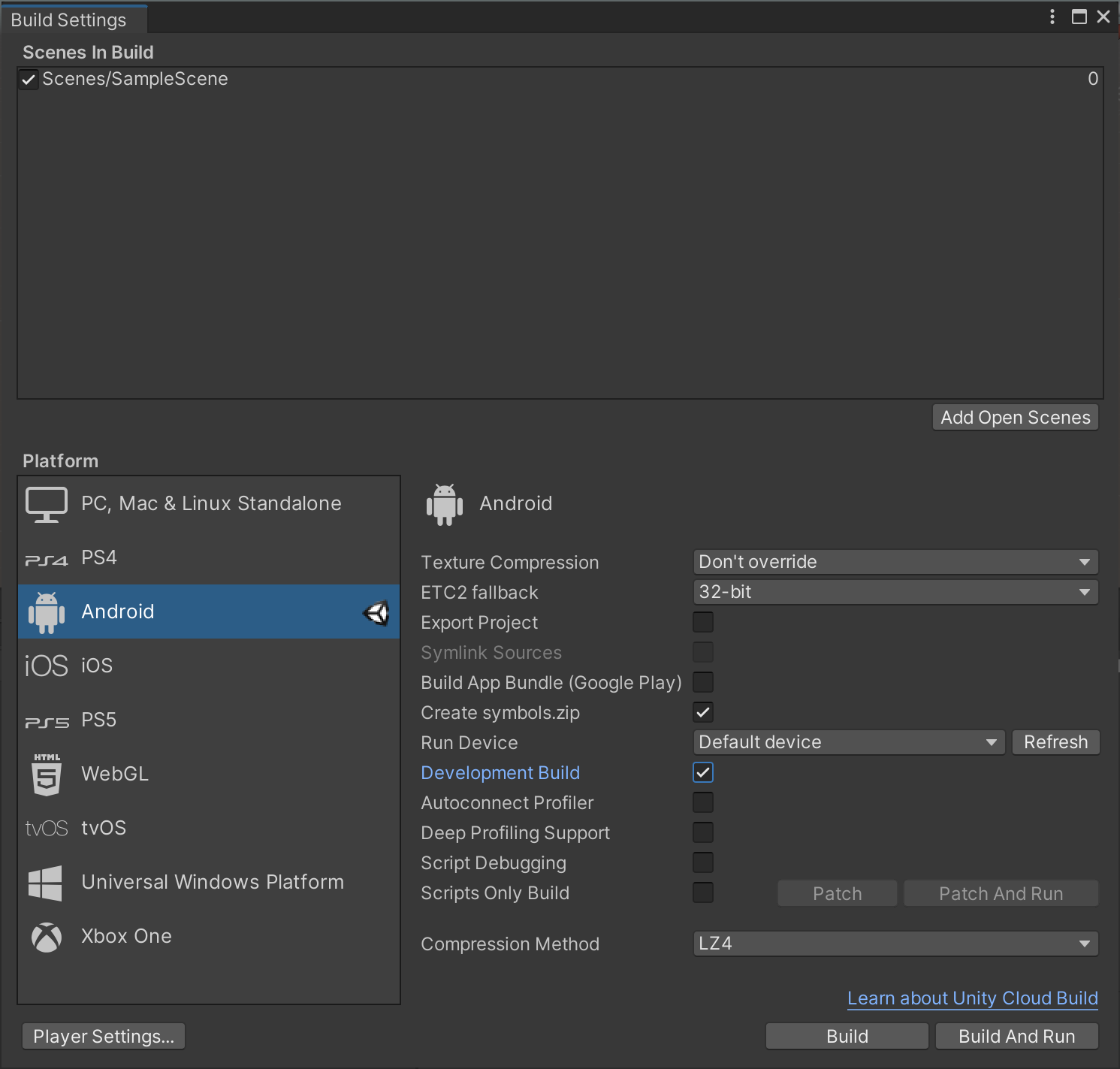Toggle Build App Bundle (Google Play) checkbox
This screenshot has height=1069, width=1120.
pos(703,682)
